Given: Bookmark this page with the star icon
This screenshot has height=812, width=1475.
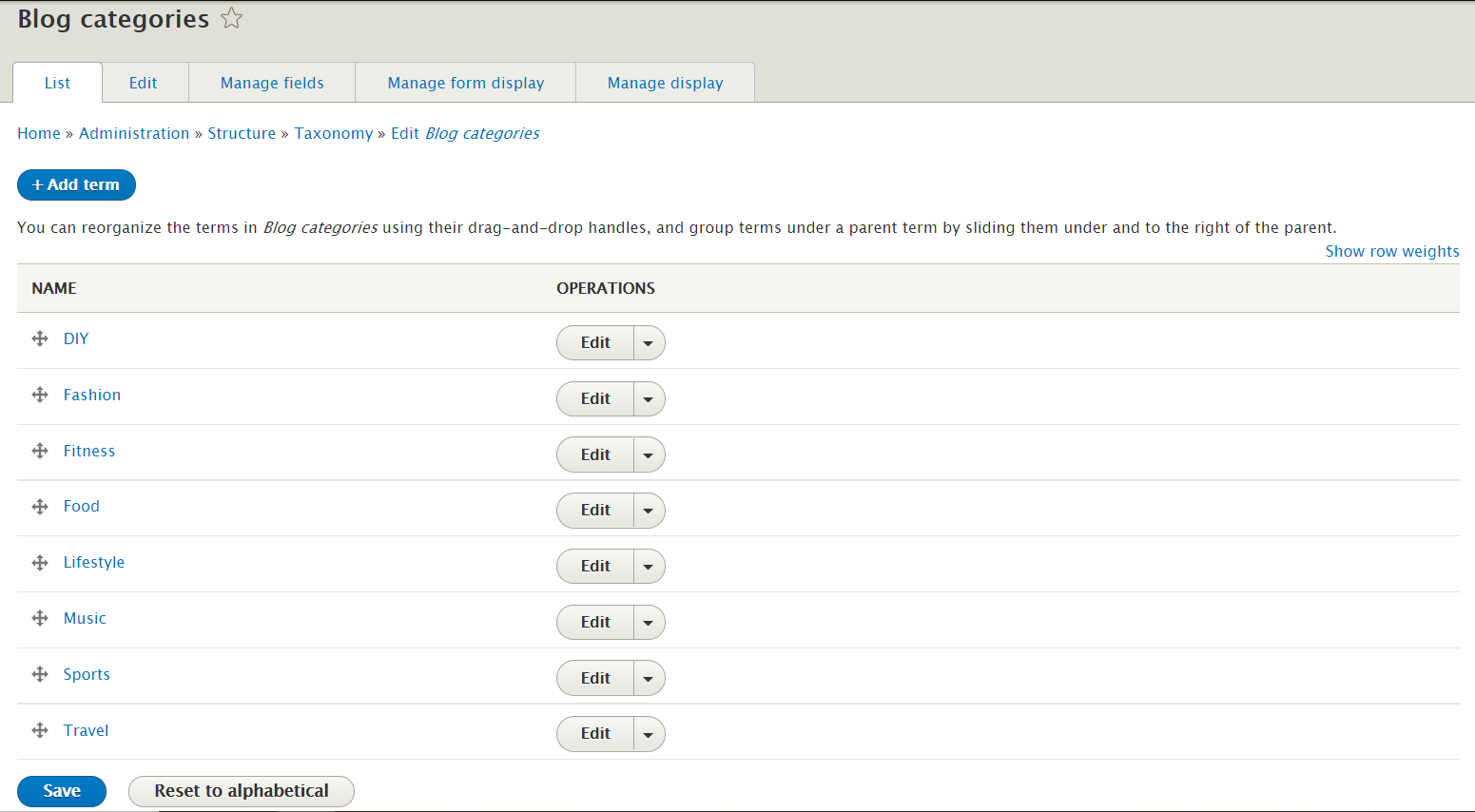Looking at the screenshot, I should [x=231, y=17].
